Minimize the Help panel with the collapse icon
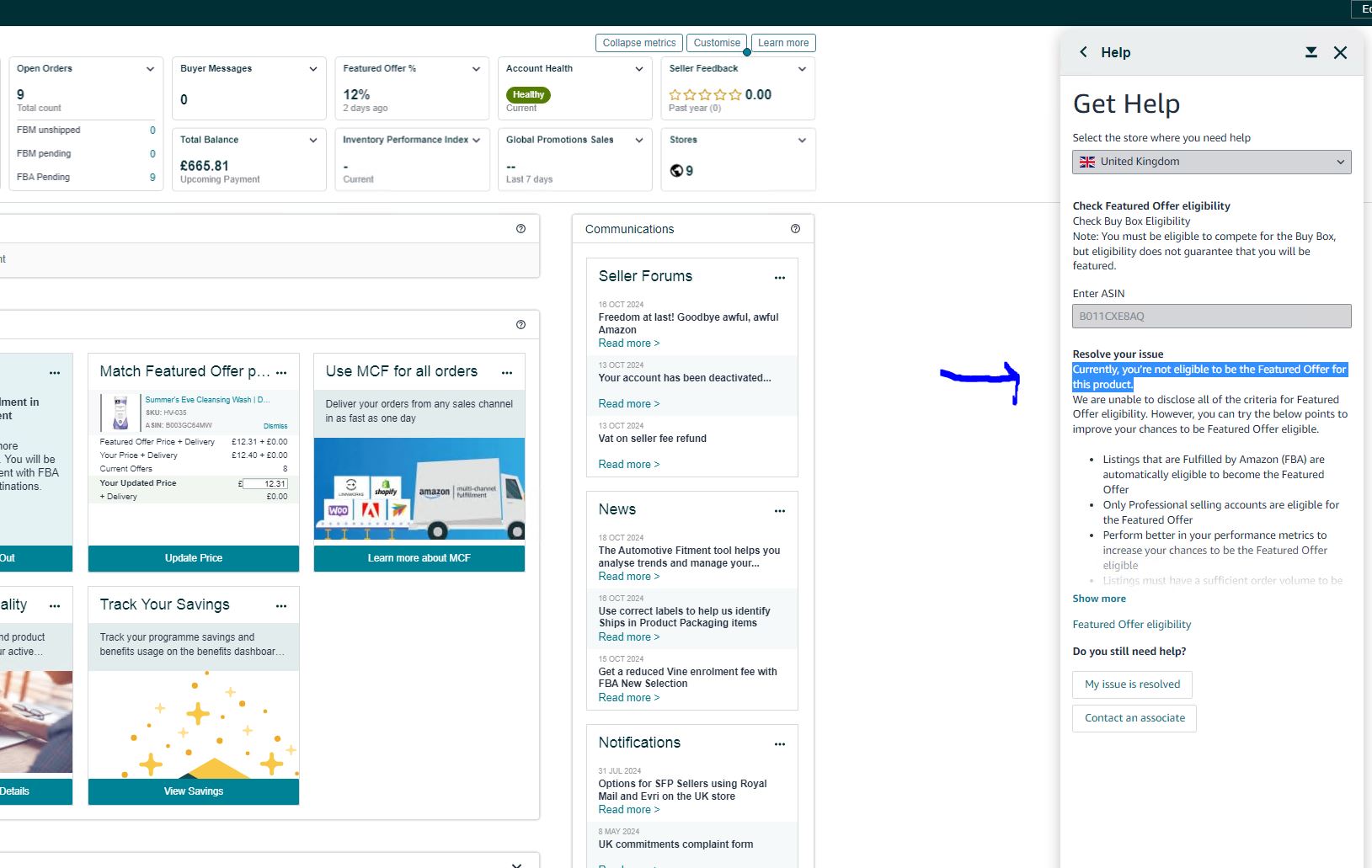The image size is (1372, 868). pyautogui.click(x=1311, y=52)
